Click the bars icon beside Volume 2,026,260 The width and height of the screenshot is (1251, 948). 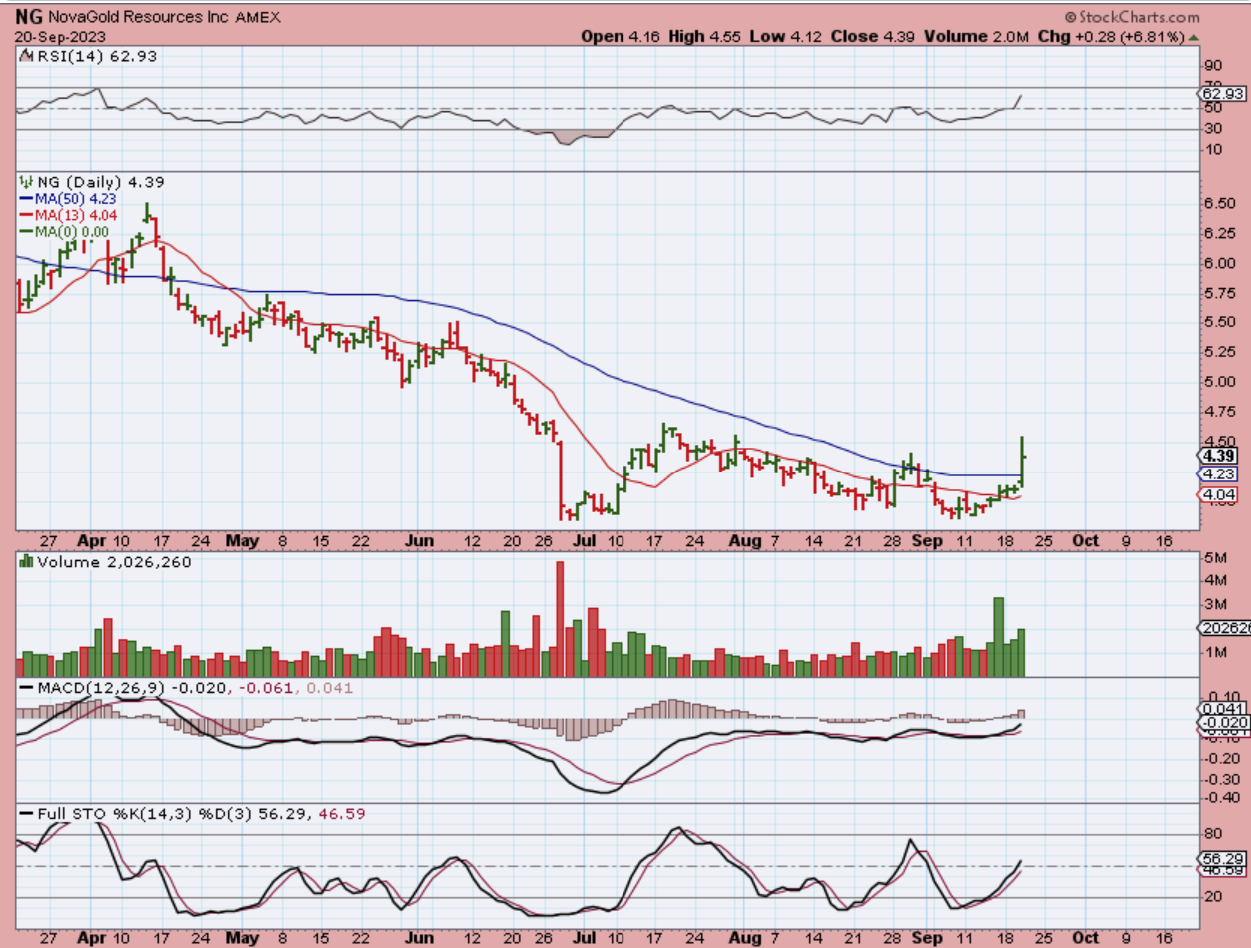pyautogui.click(x=26, y=562)
